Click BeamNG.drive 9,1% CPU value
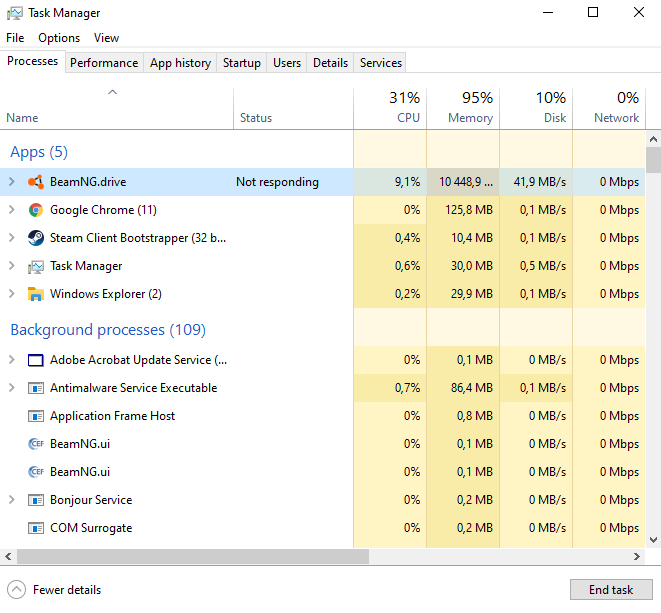 [407, 182]
